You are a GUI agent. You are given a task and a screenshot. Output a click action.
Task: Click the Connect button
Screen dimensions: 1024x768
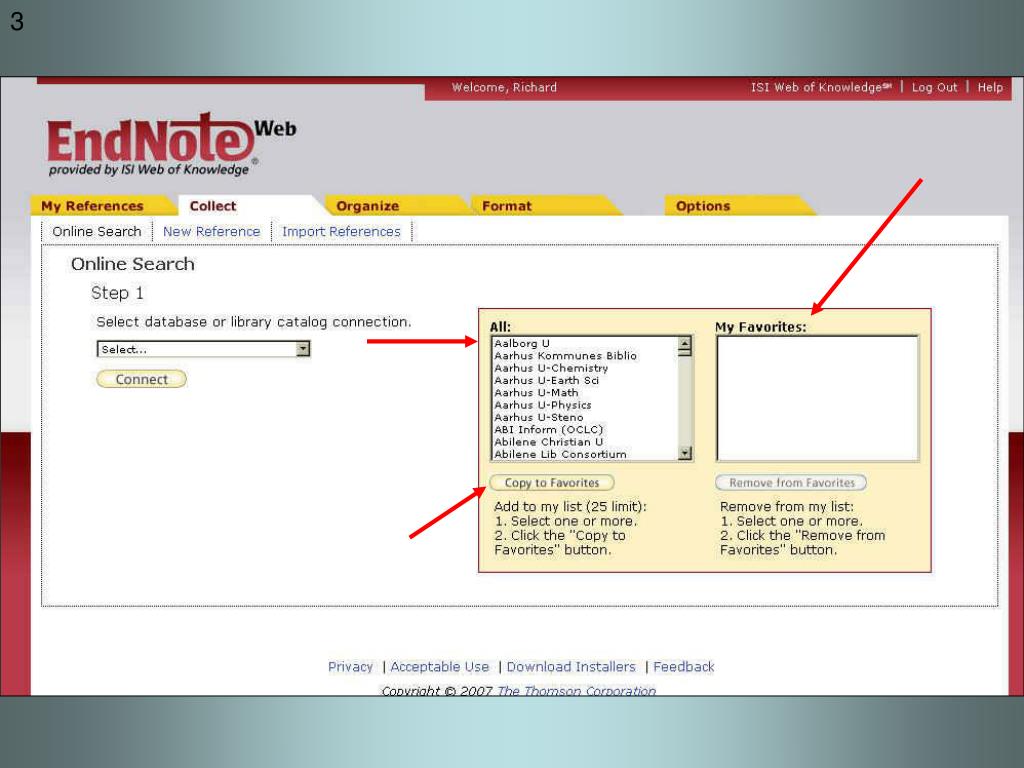click(142, 379)
